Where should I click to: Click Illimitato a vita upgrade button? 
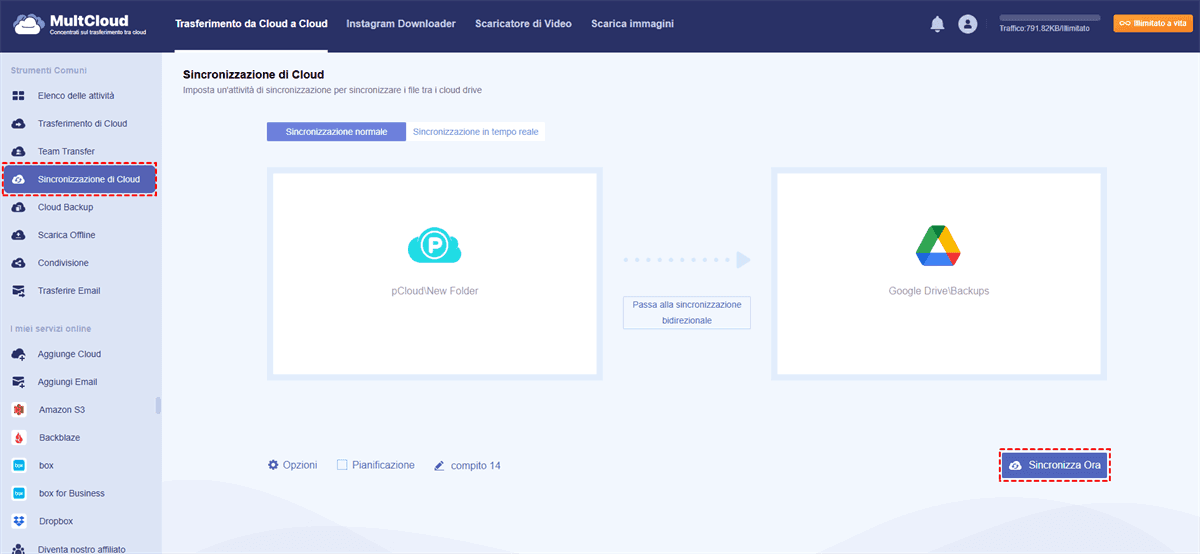coord(1153,23)
